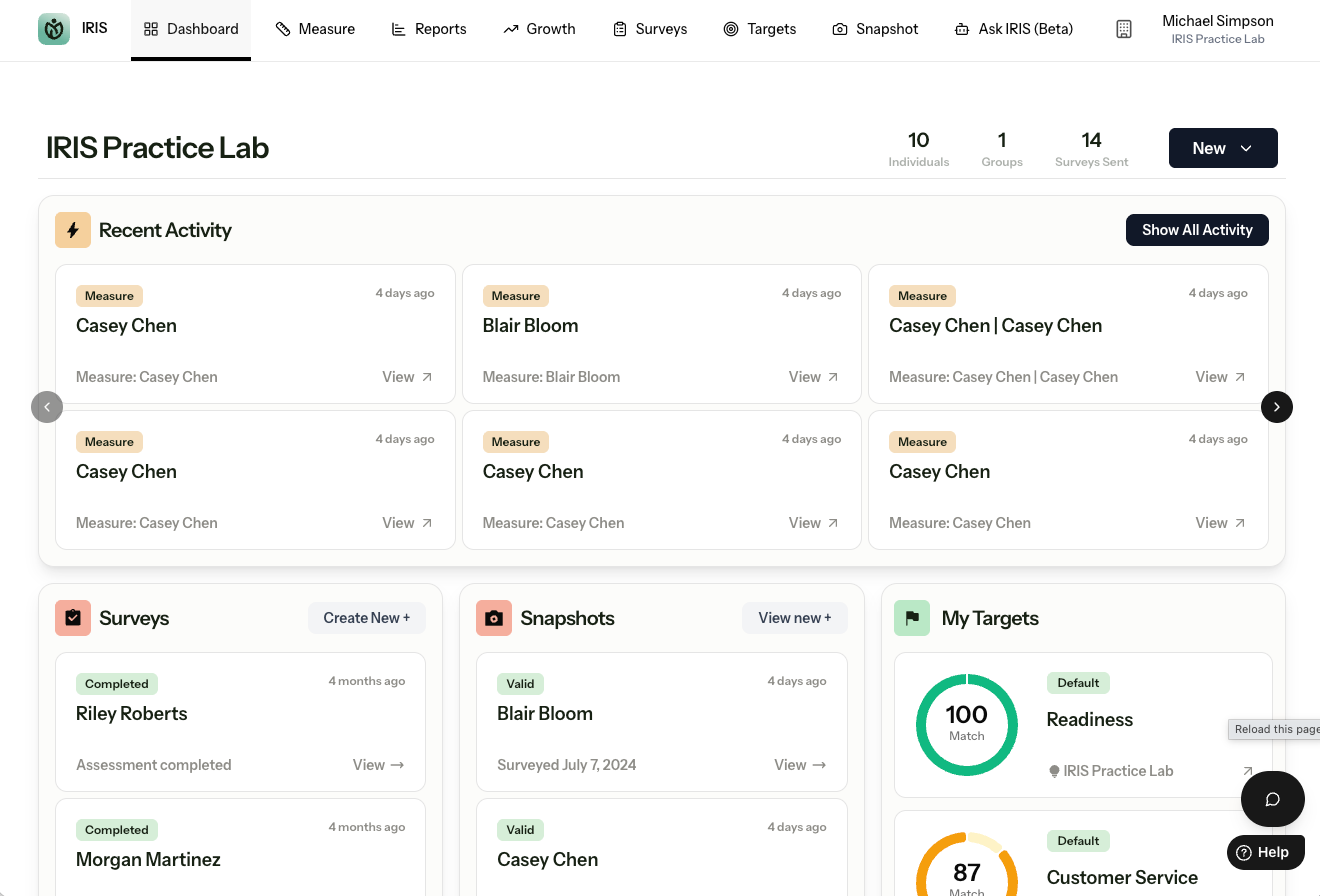
Task: Click Default badge on Readiness target
Action: [x=1078, y=683]
